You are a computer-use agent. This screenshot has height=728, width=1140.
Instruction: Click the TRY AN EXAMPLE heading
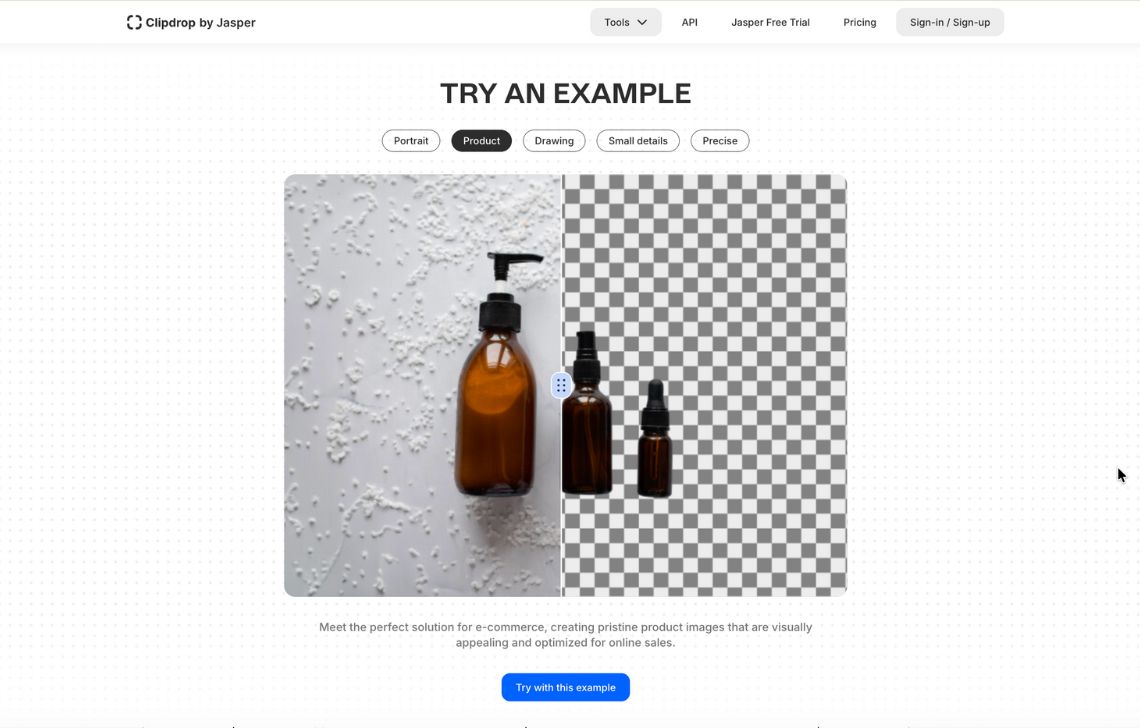click(566, 94)
